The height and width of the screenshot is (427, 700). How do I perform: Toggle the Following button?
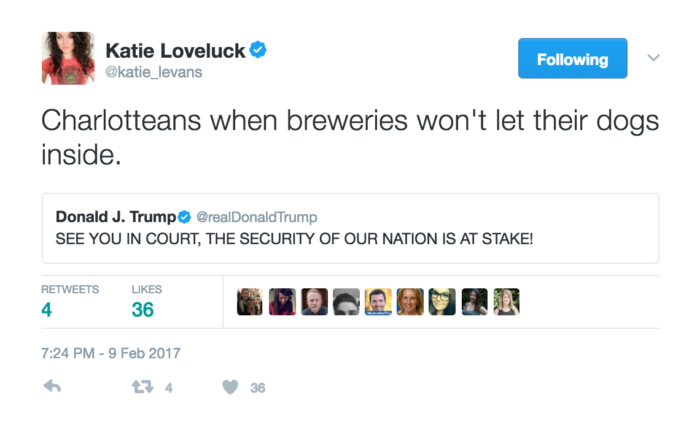coord(572,58)
